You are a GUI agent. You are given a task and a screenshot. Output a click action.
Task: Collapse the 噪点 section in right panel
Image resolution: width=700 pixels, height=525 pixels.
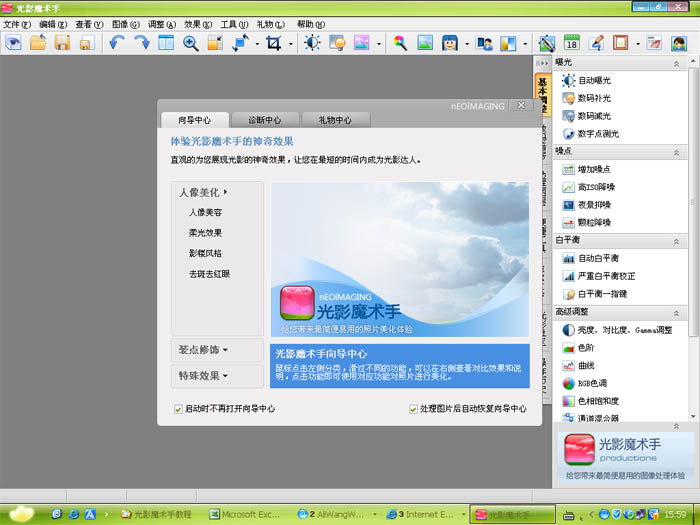[676, 153]
